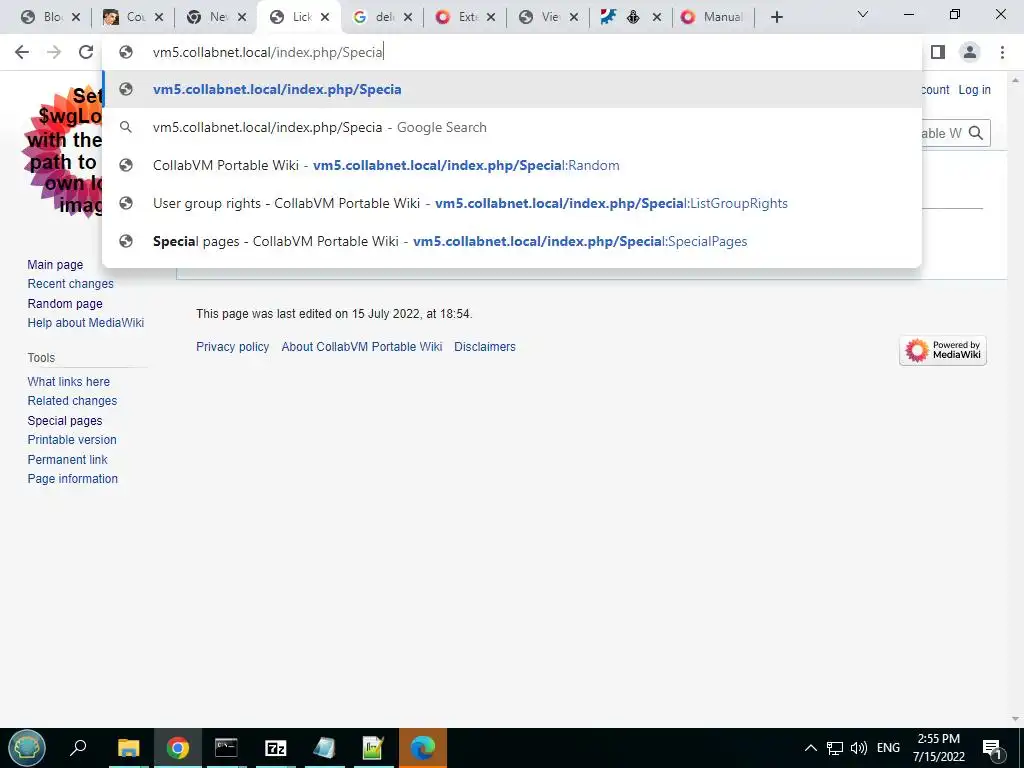Close the Google 'del' tab
The image size is (1024, 768).
(408, 17)
